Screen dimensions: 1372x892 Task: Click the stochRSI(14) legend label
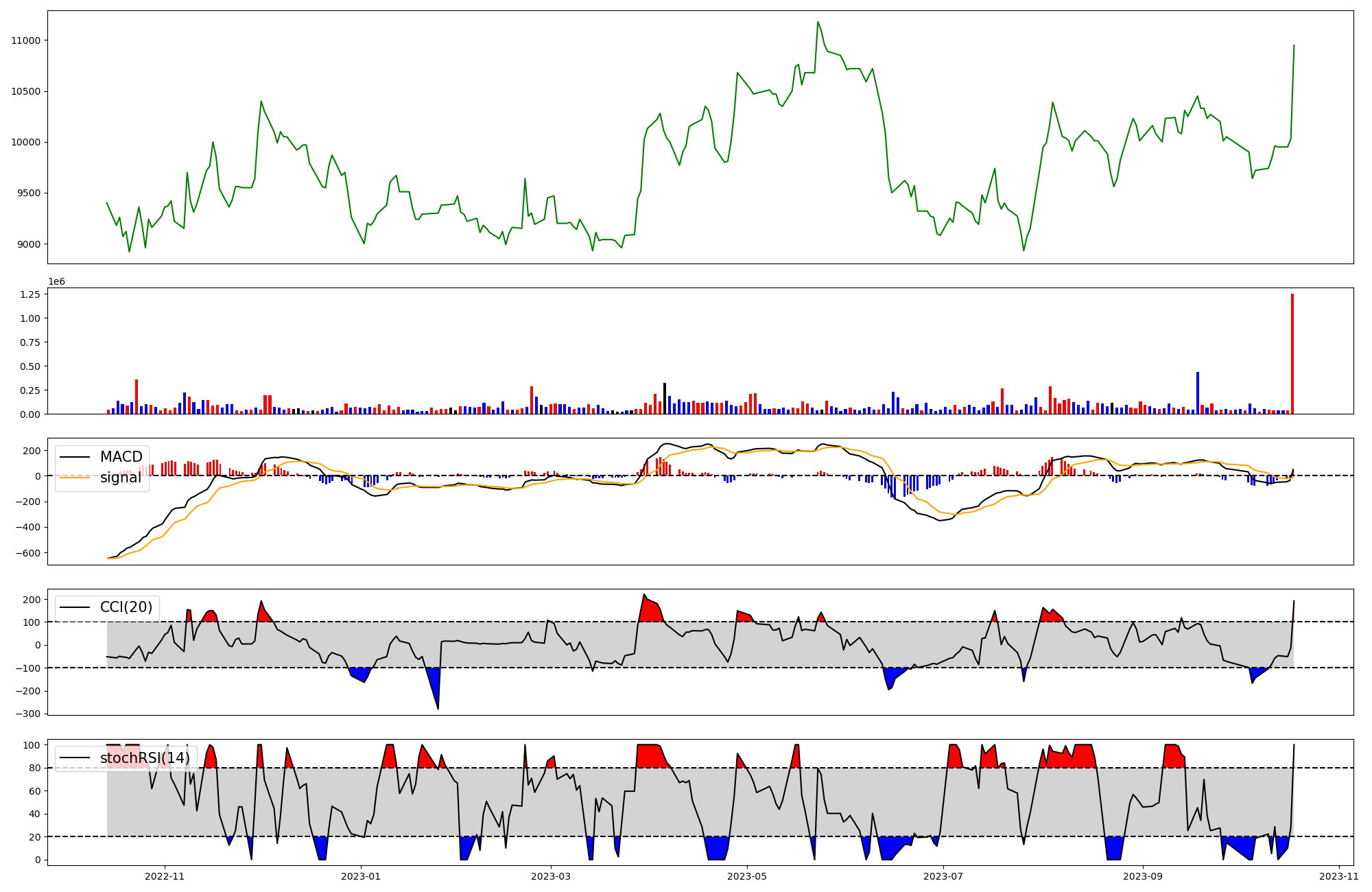click(144, 758)
